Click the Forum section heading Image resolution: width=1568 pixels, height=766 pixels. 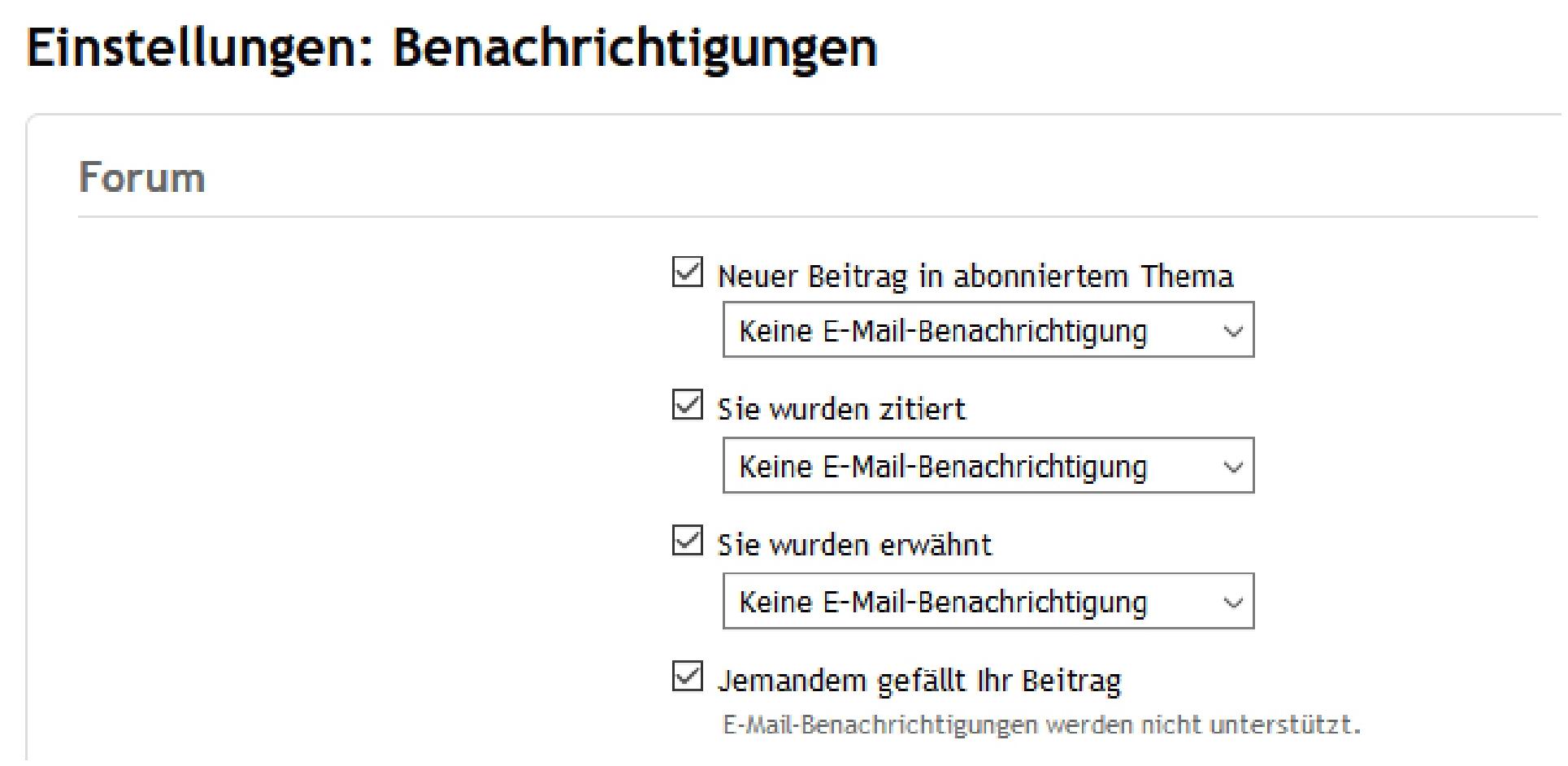(x=141, y=177)
